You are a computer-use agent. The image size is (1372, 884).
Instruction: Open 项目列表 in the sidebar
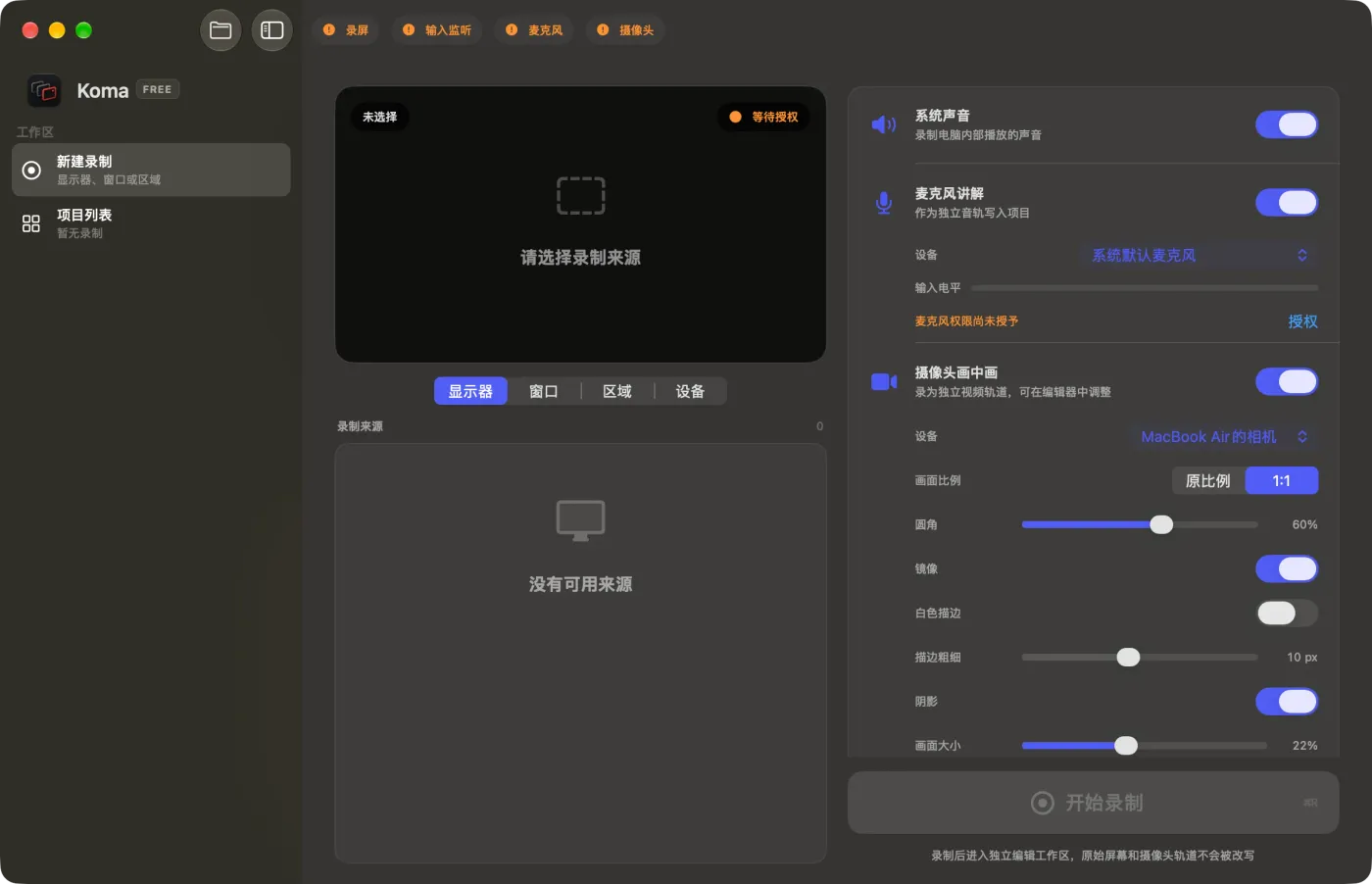(x=151, y=223)
